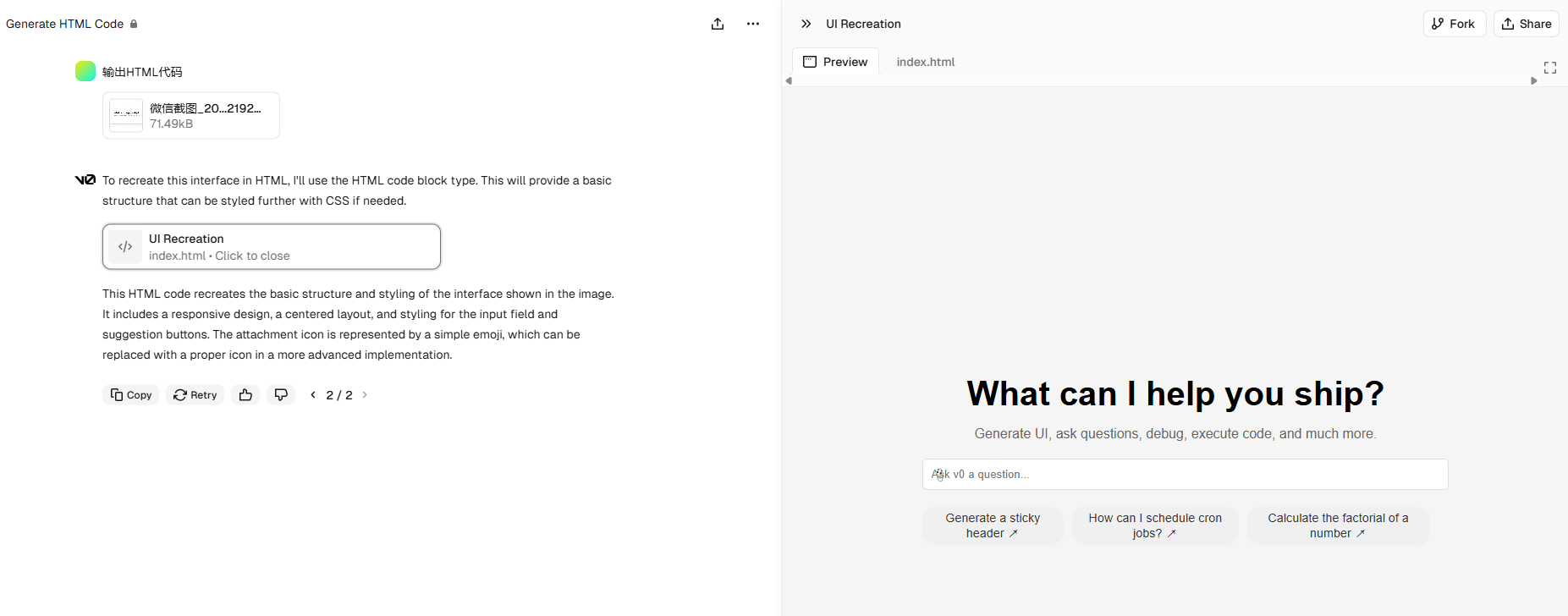The image size is (1568, 616).
Task: Enter fullscreen preview mode
Action: (1549, 68)
